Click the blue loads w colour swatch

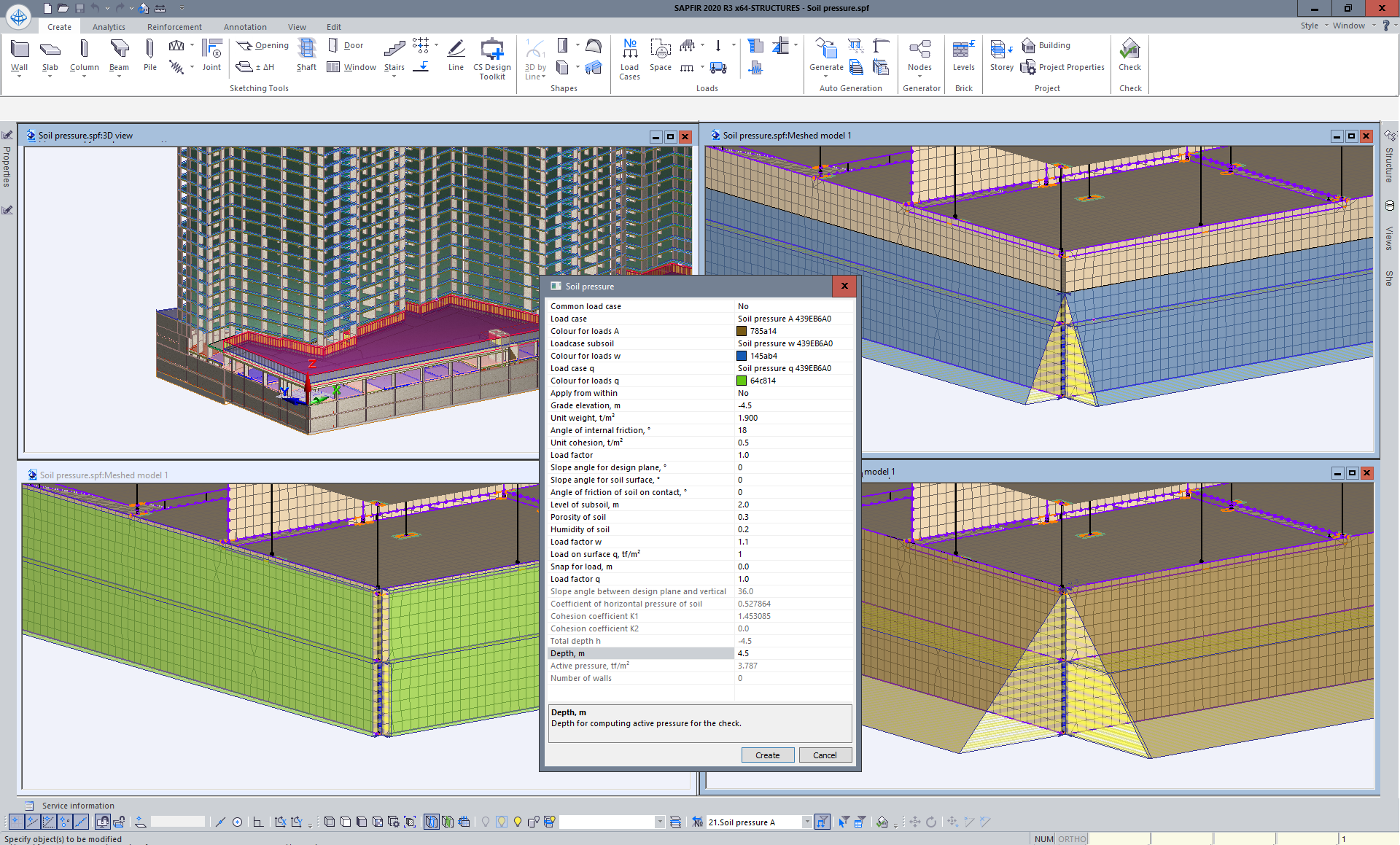click(742, 356)
